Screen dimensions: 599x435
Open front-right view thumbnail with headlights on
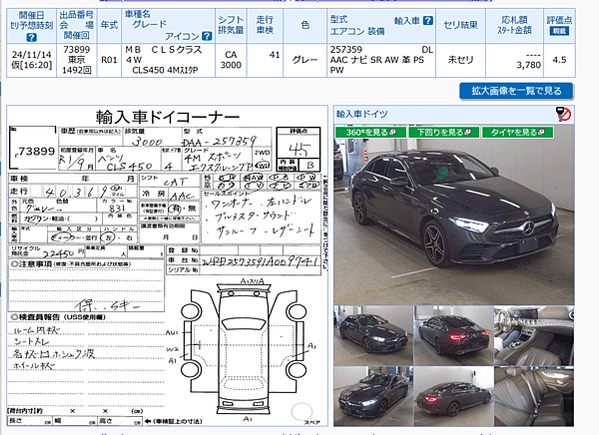(373, 396)
